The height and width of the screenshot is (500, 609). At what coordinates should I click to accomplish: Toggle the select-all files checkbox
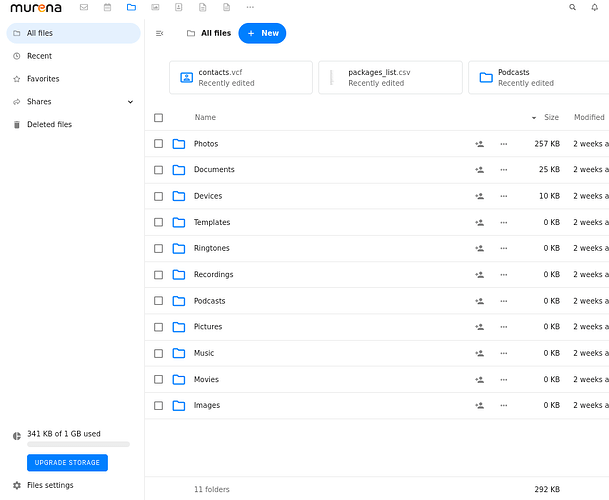[158, 118]
